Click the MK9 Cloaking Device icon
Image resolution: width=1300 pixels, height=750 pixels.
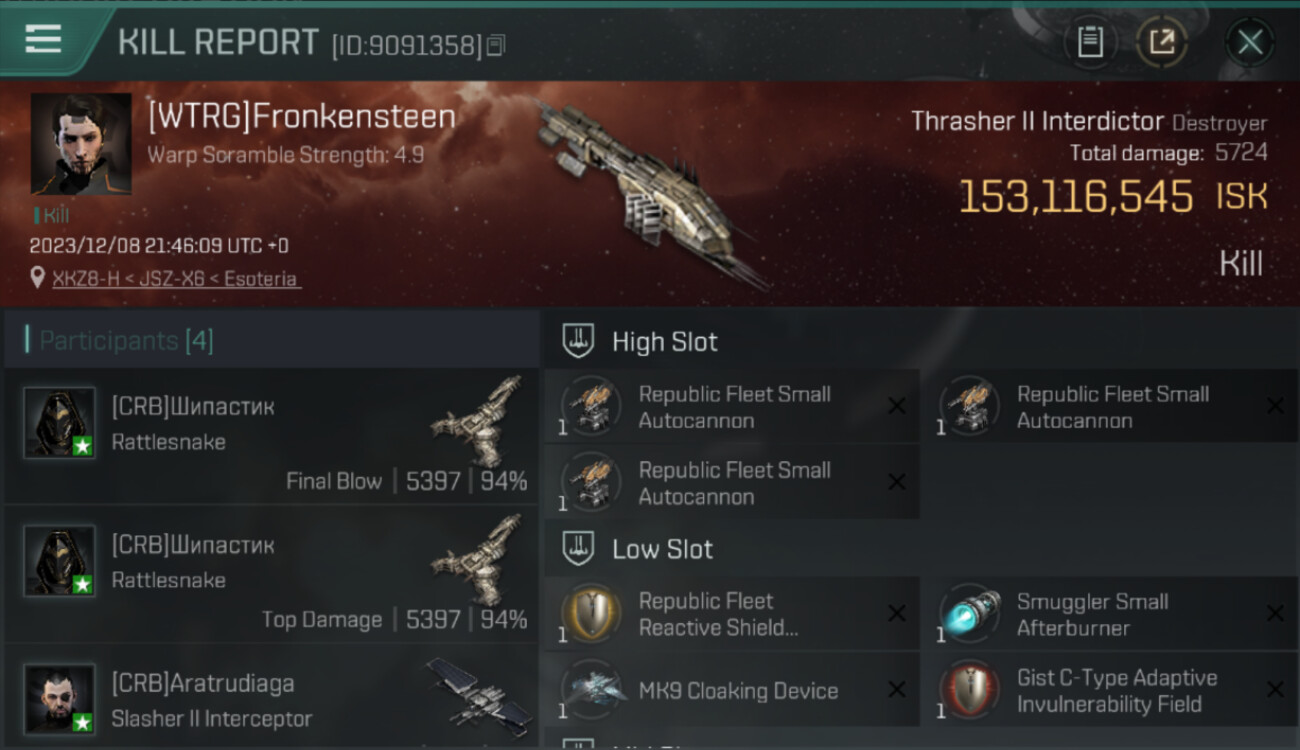point(591,690)
